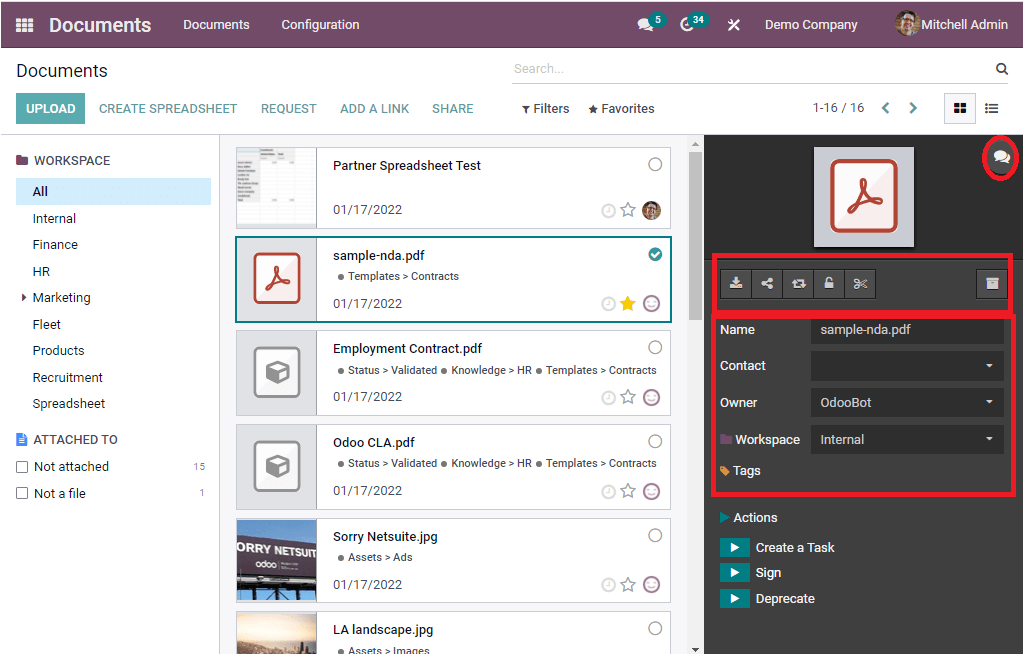Open the Configuration menu
This screenshot has height=655, width=1024.
[320, 25]
